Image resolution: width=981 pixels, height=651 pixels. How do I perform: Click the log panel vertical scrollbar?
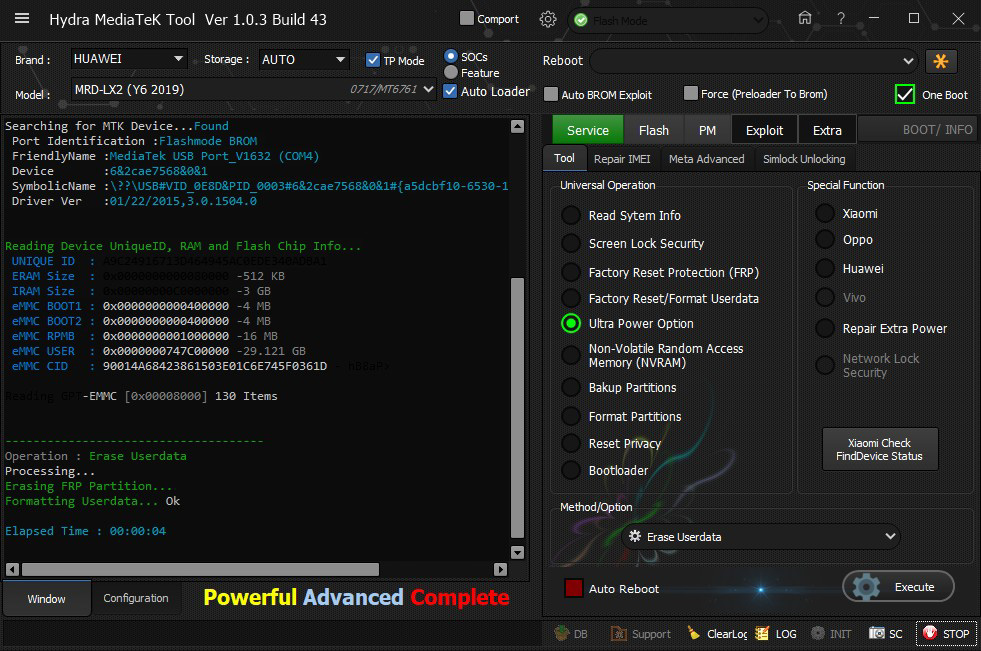(517, 408)
